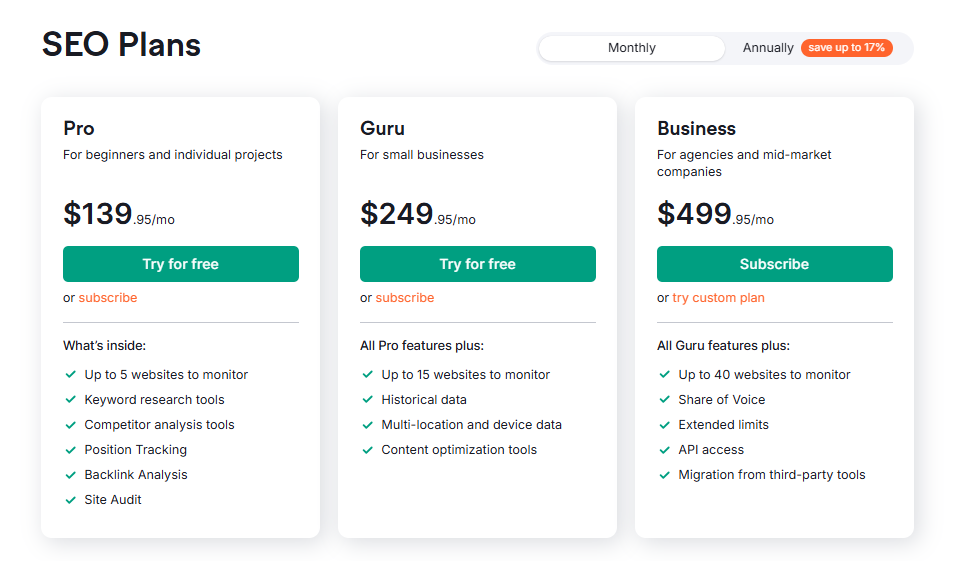Open the subscribe link under Pro

click(108, 298)
